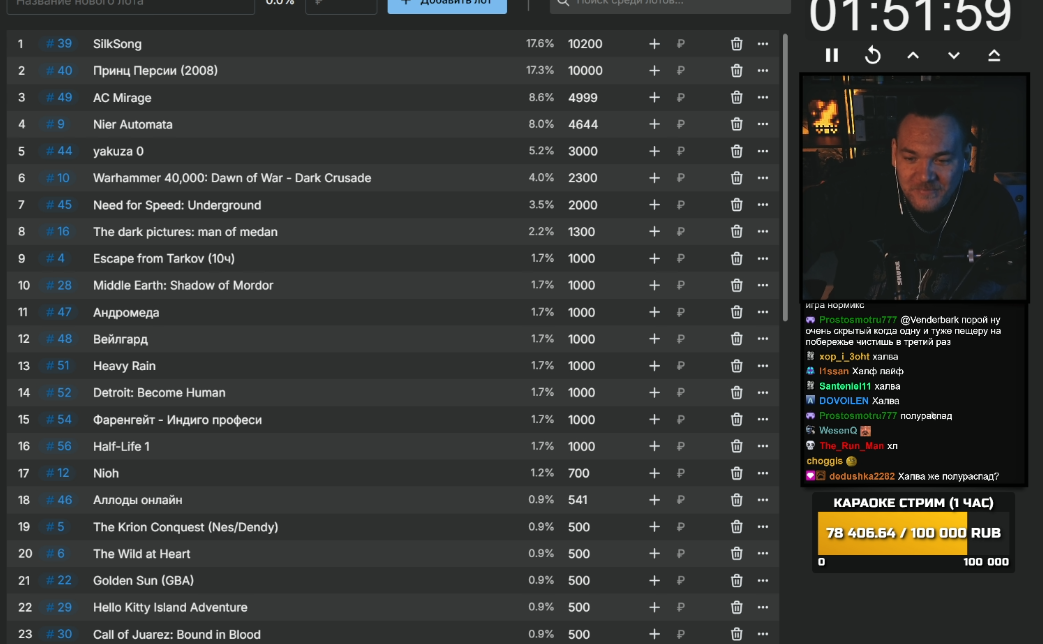Open more options for Аллоды онлайн
Image resolution: width=1043 pixels, height=644 pixels.
(763, 500)
